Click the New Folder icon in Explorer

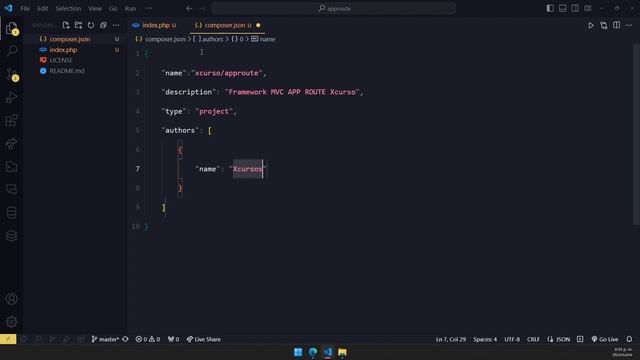[78, 25]
